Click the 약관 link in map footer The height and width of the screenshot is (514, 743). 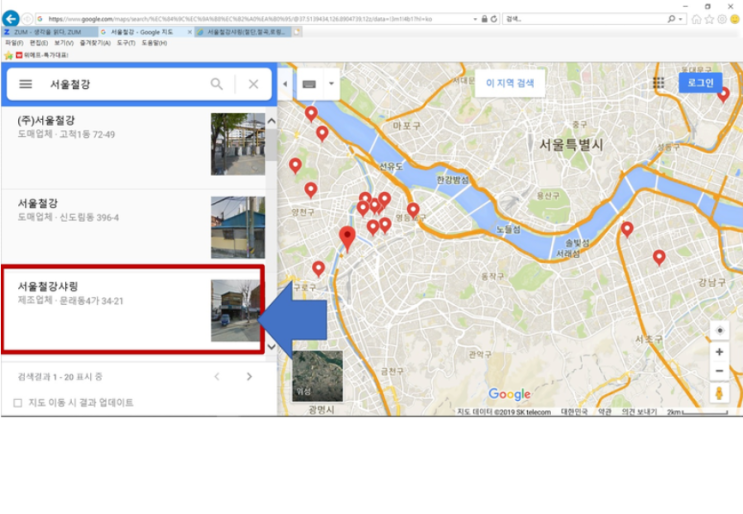(604, 412)
